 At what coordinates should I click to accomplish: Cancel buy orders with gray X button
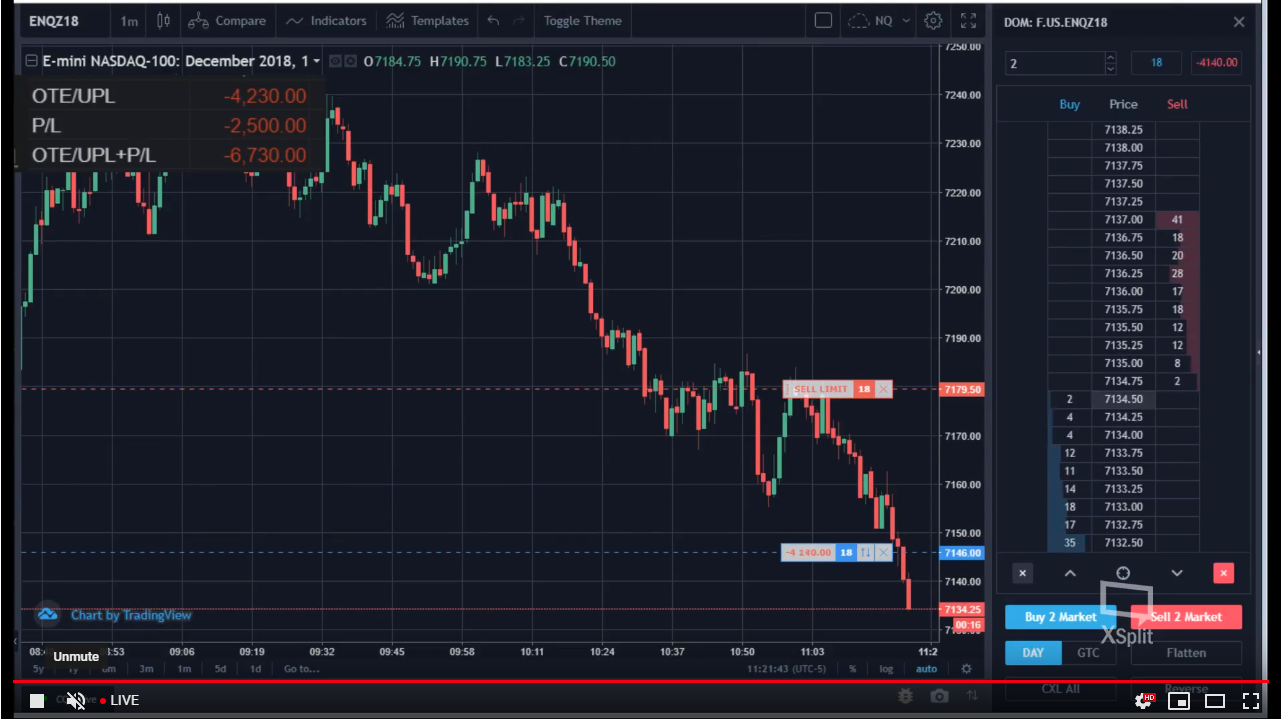tap(1022, 573)
